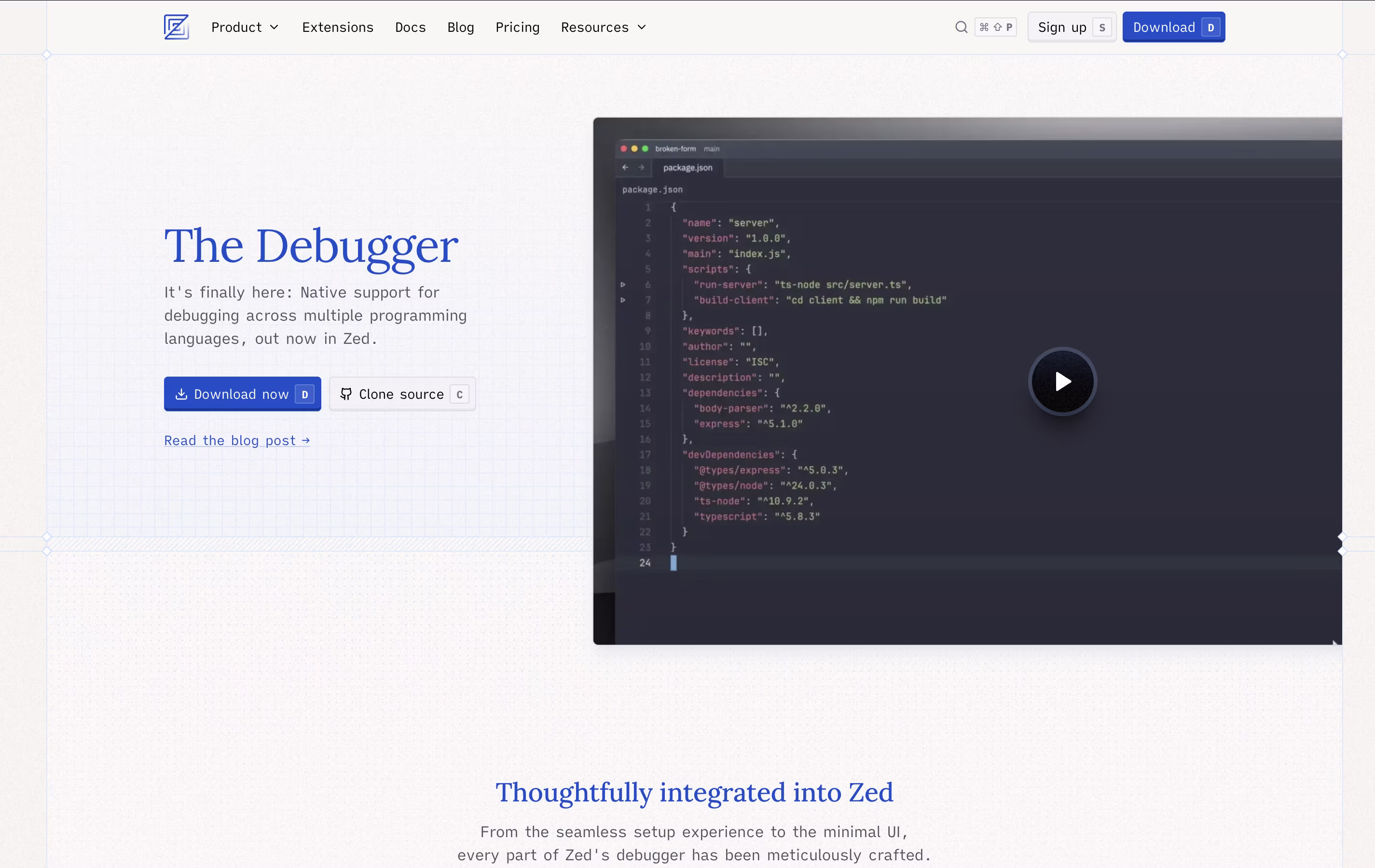Click the run triangle beside run-server line
This screenshot has height=868, width=1375.
(x=623, y=284)
